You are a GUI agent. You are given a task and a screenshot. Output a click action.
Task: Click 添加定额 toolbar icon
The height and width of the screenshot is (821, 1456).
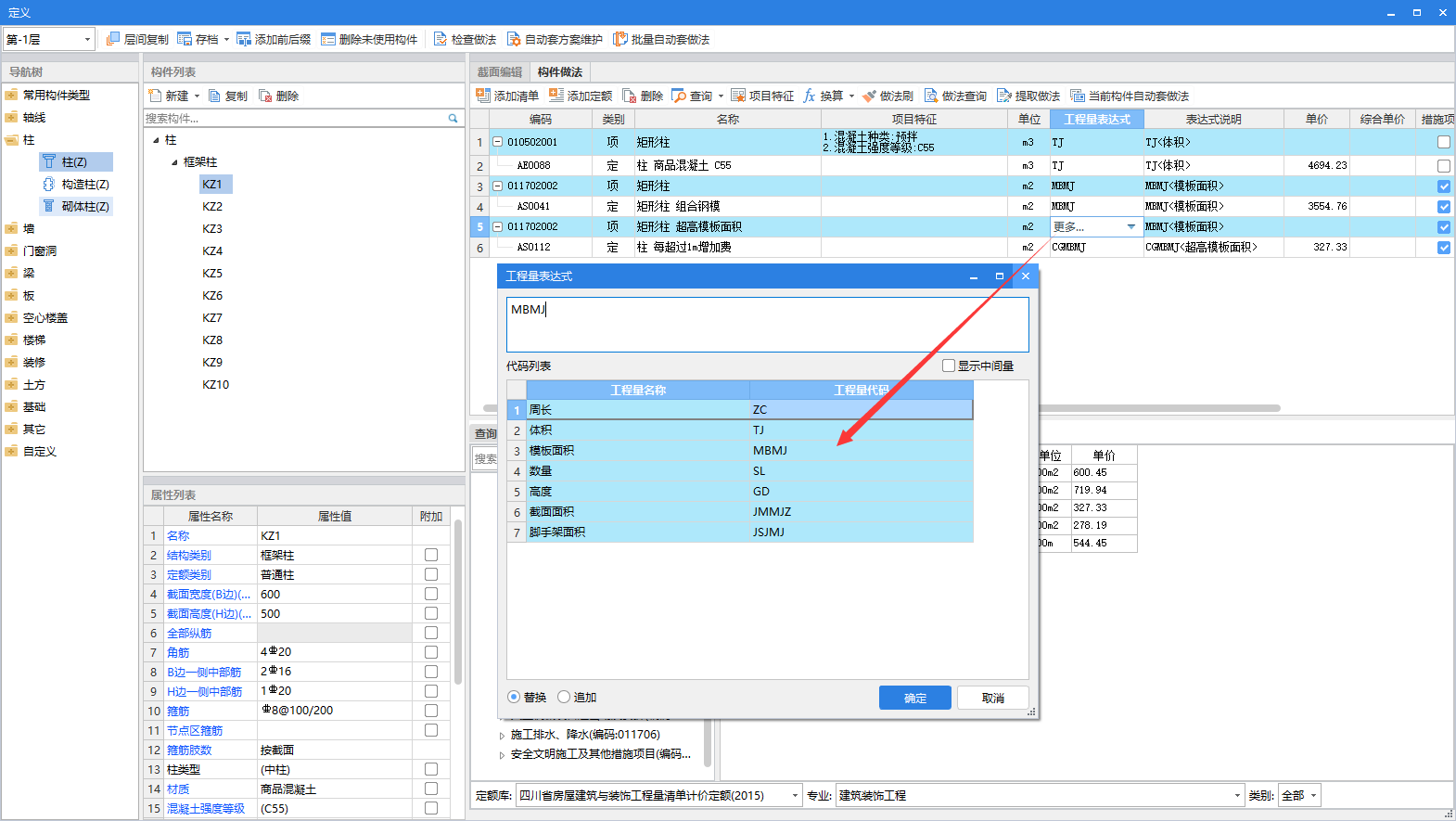tap(556, 96)
